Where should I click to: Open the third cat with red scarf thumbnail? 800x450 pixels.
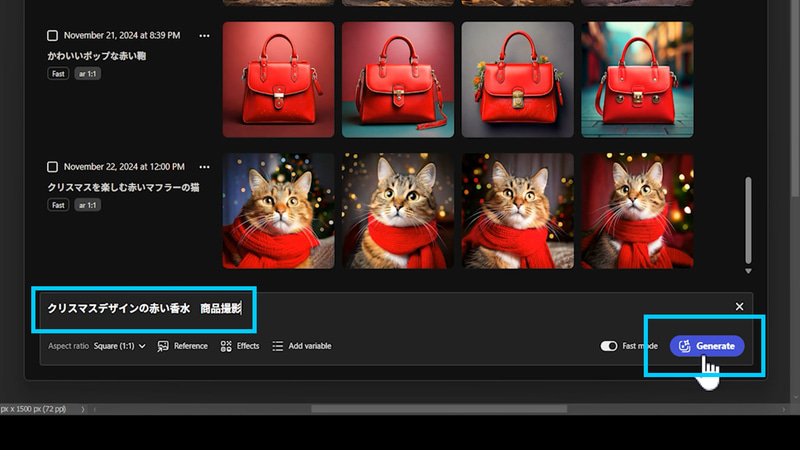tap(518, 211)
